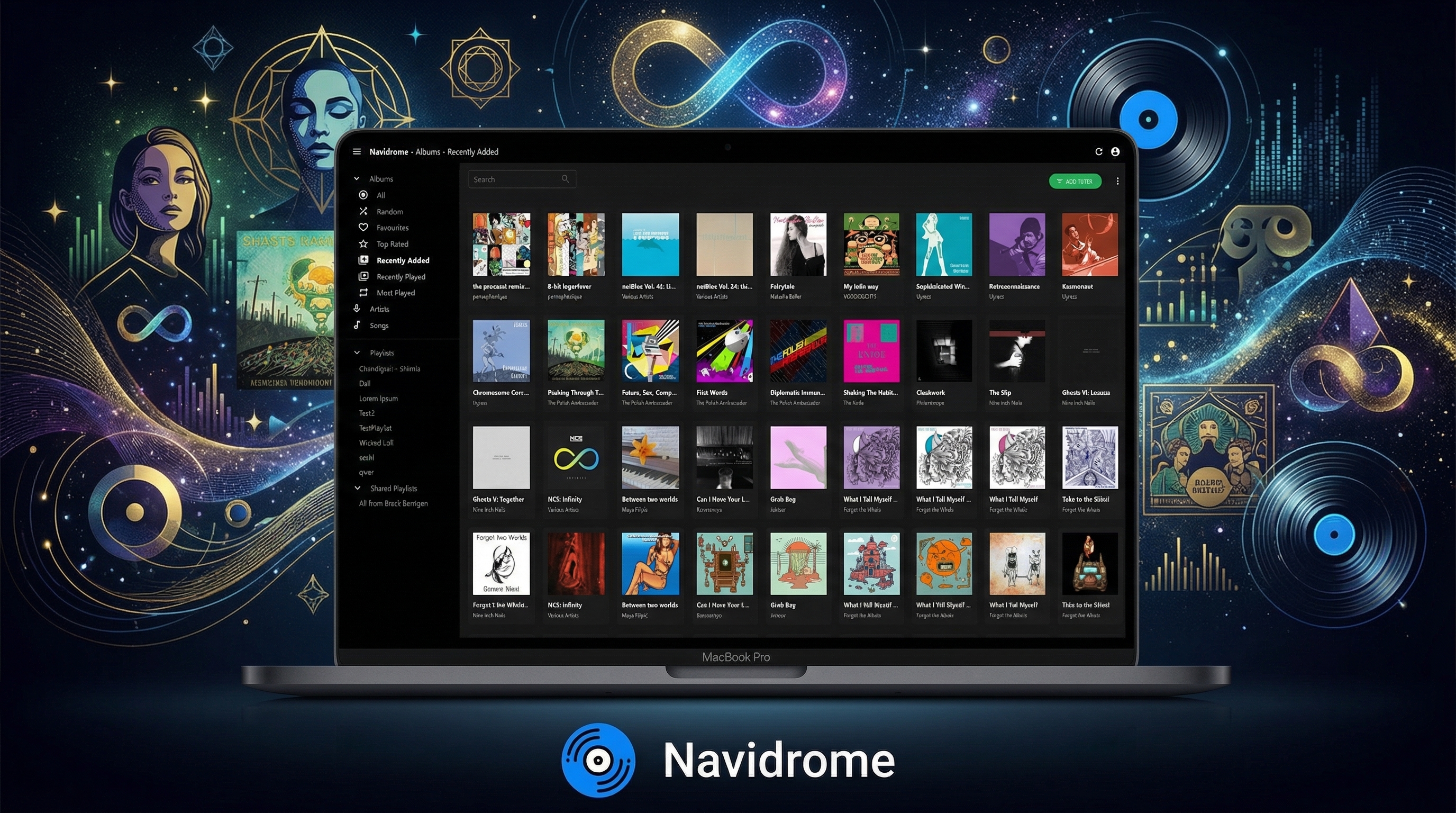Open the Wicked Loll playlist
Viewport: 1456px width, 813px height.
pyautogui.click(x=376, y=442)
